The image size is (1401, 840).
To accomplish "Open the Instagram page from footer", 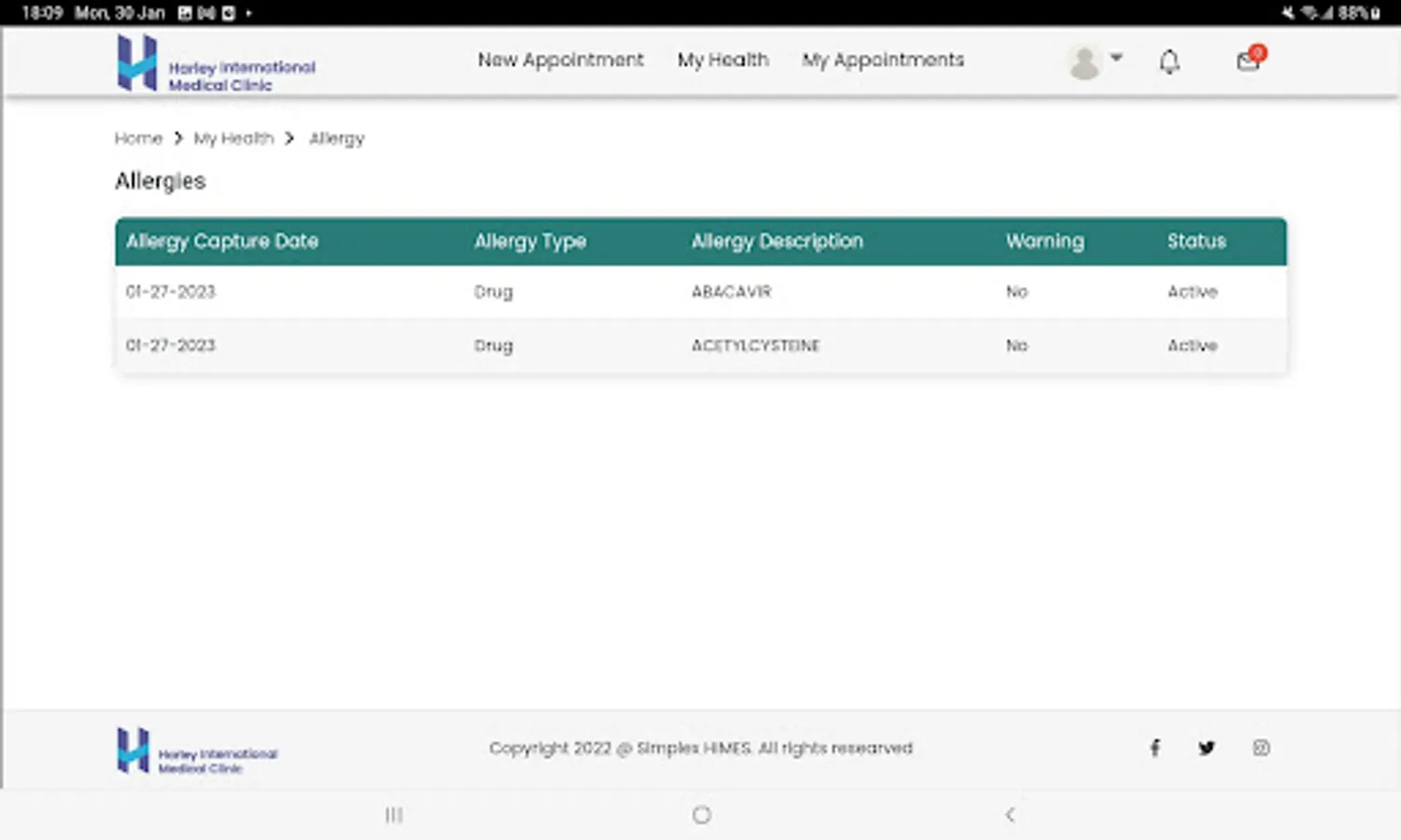I will [1262, 748].
